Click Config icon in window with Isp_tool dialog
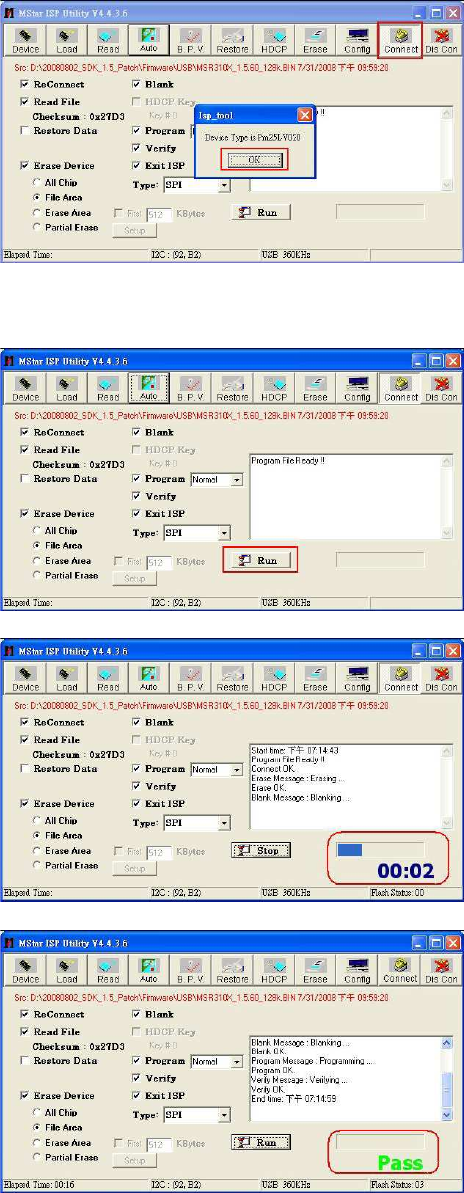Screen dimensions: 464x1193 [x=358, y=42]
